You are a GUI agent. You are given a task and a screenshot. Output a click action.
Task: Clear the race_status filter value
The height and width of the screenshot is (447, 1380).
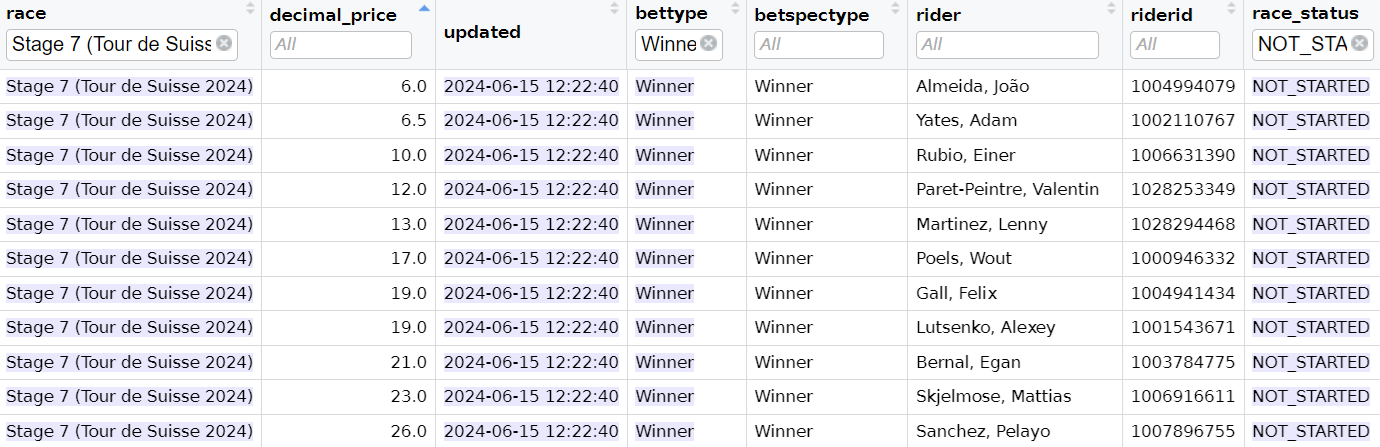[x=1360, y=44]
